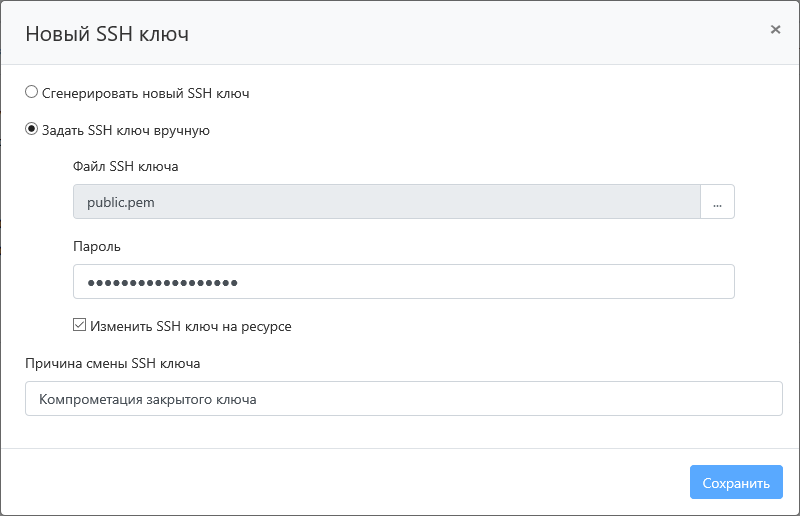Click the Файл SSH ключа field label
Image resolution: width=800 pixels, height=516 pixels.
pyautogui.click(x=125, y=166)
